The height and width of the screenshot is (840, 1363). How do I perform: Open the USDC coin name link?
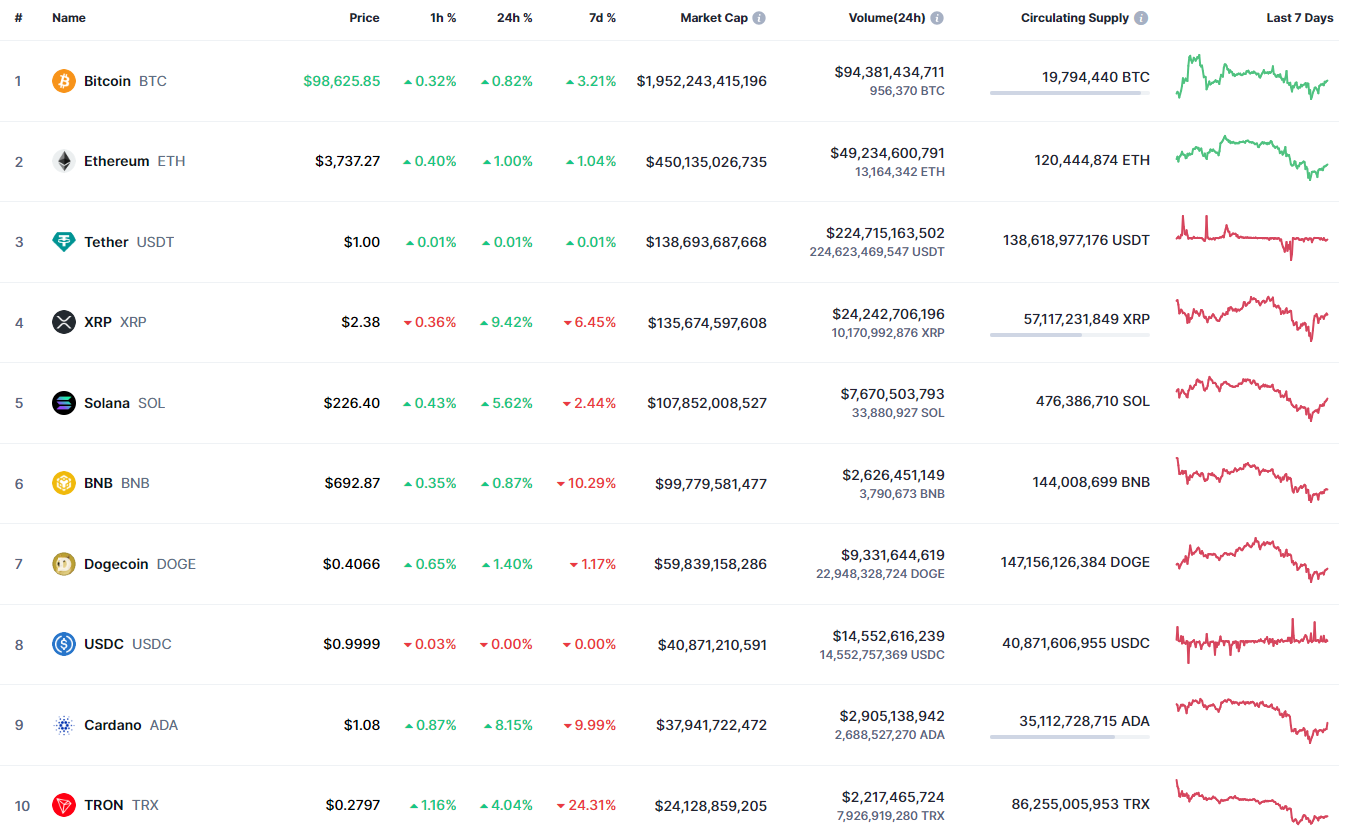[x=104, y=644]
